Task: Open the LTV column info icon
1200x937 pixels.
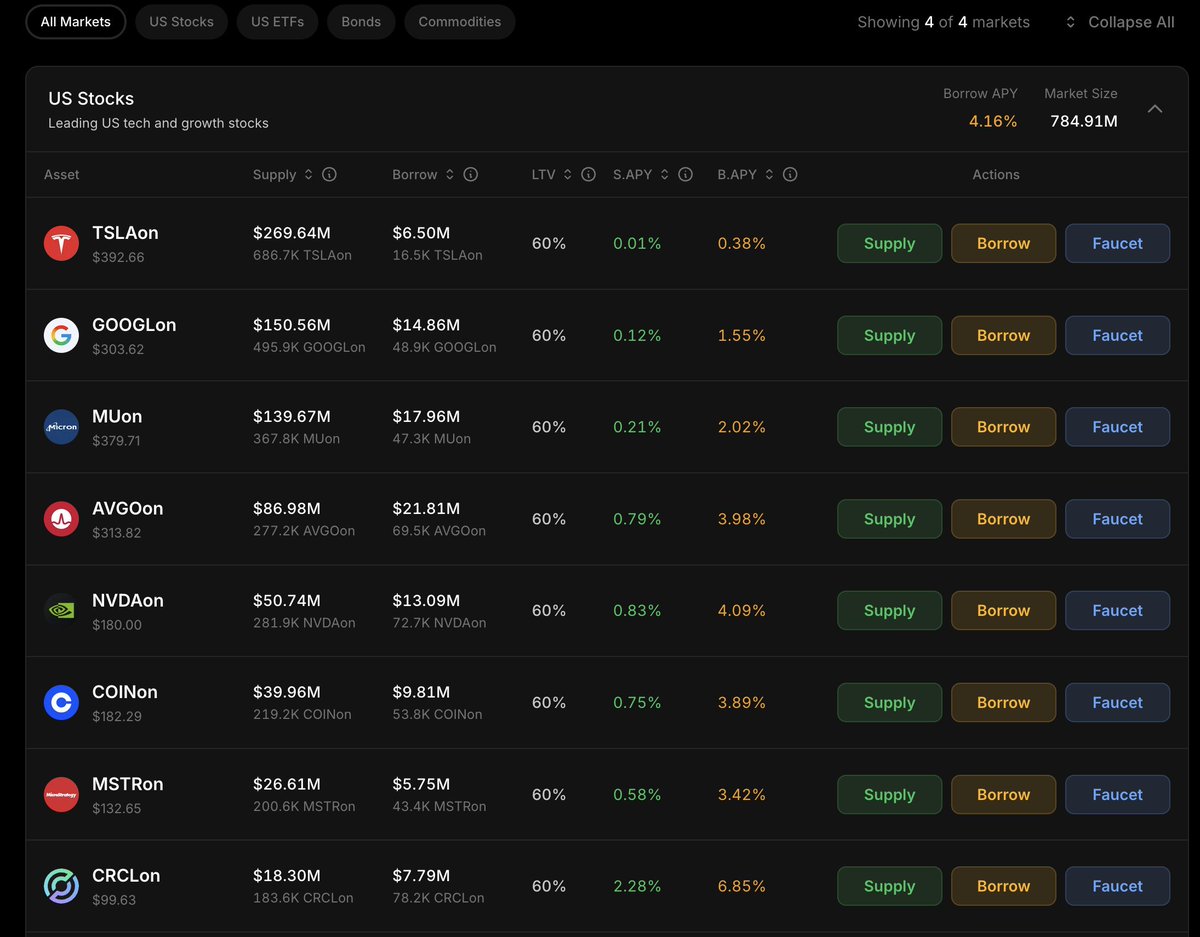Action: [589, 174]
